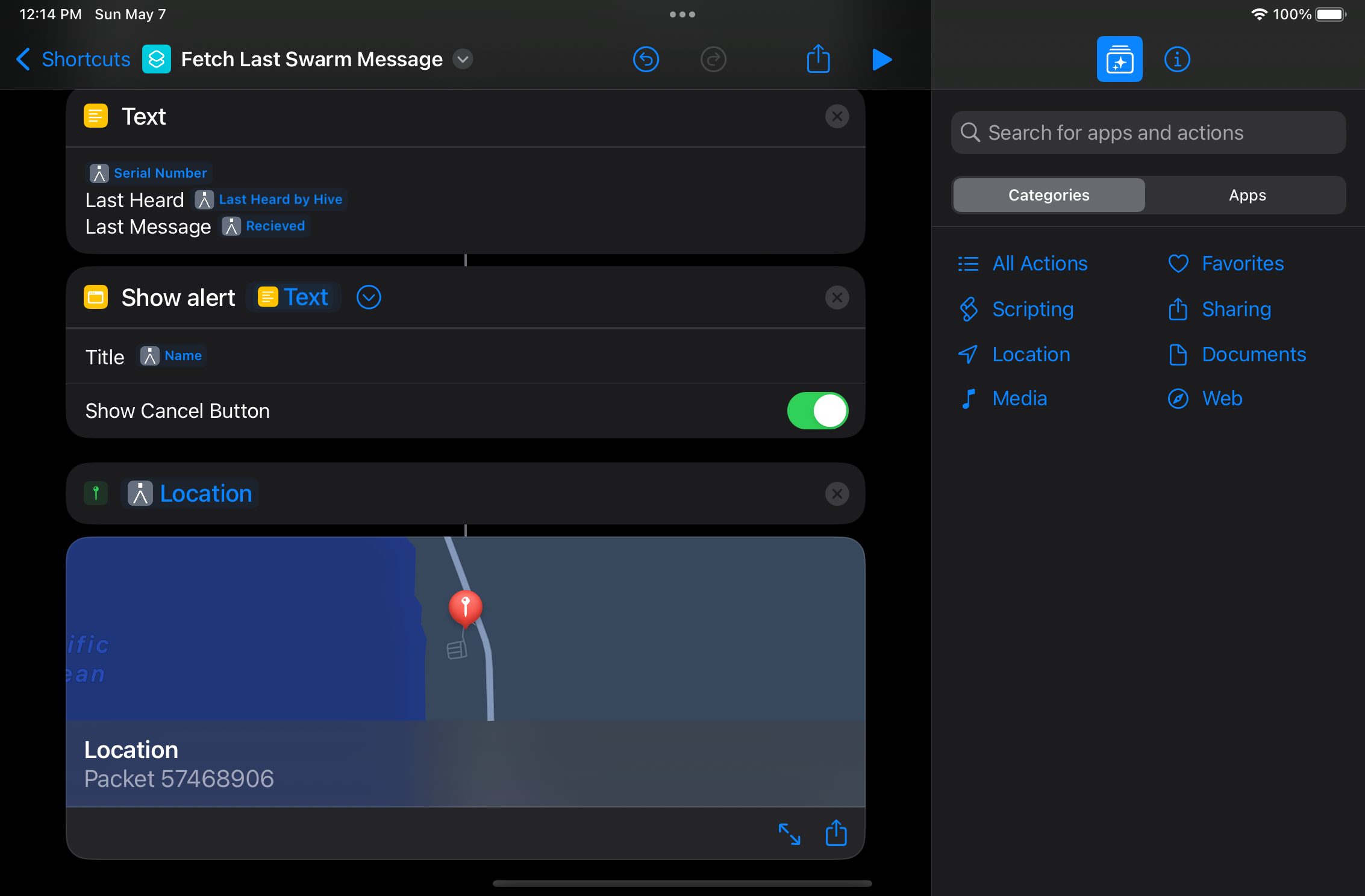Click the undo arrow icon
The image size is (1365, 896).
[646, 59]
